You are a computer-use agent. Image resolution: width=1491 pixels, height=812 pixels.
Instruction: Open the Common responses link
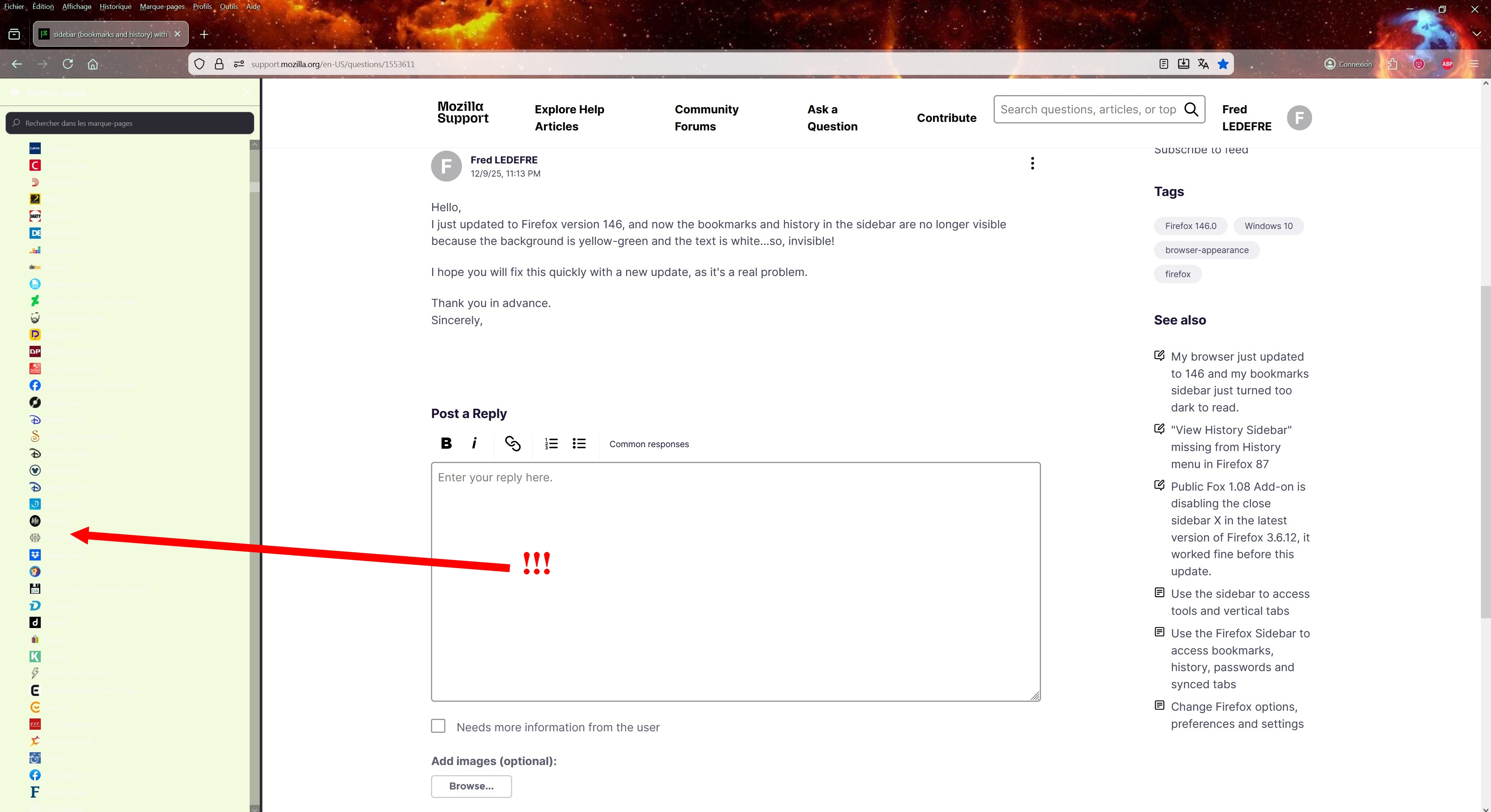click(x=649, y=444)
